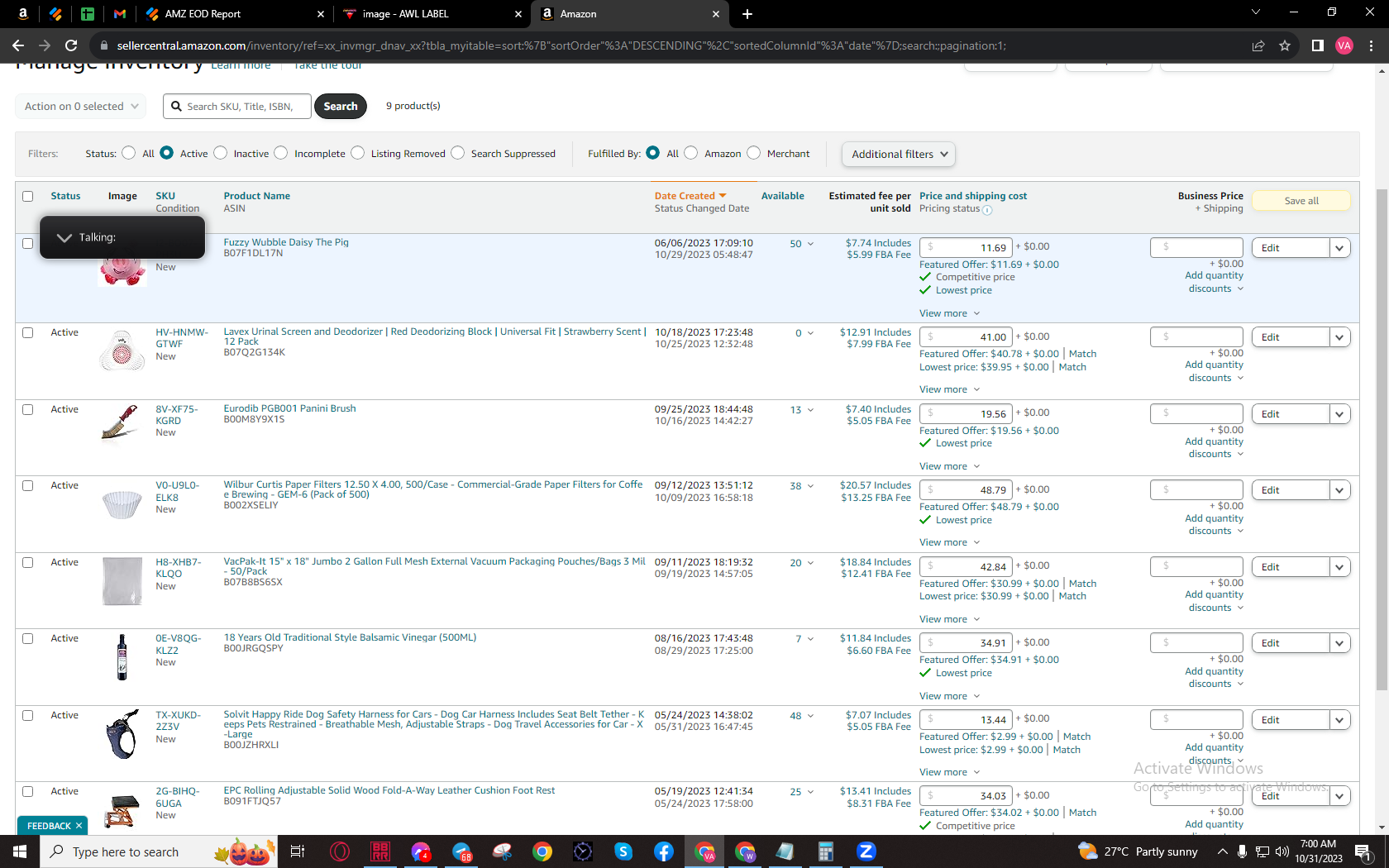Image resolution: width=1389 pixels, height=868 pixels.
Task: Sort by Date Created column
Action: point(690,196)
